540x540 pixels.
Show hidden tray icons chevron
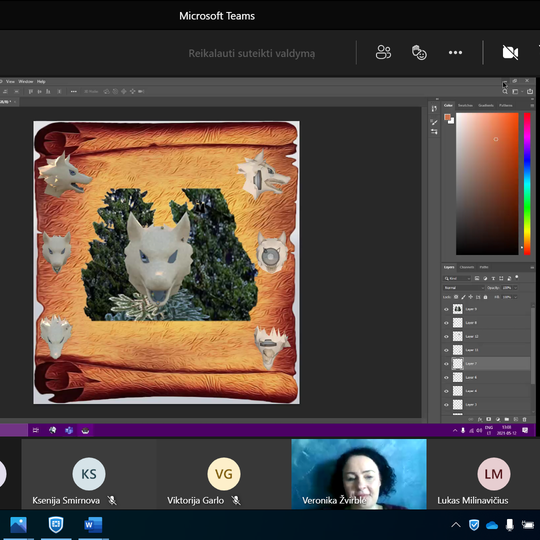pos(456,525)
